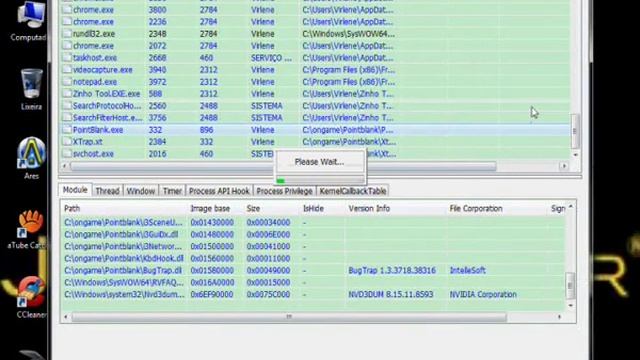Click the icon beside taskhost.exe
This screenshot has width=640, height=360.
pos(67,58)
